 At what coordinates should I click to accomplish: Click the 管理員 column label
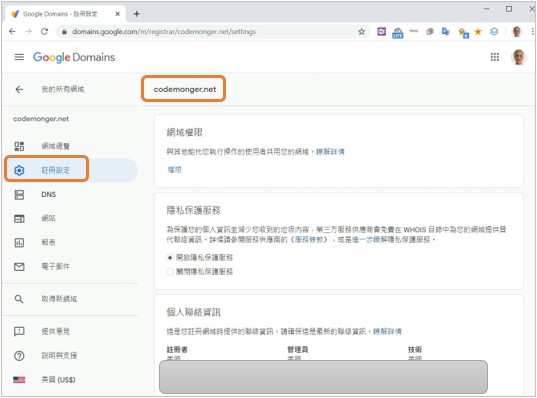click(x=298, y=349)
